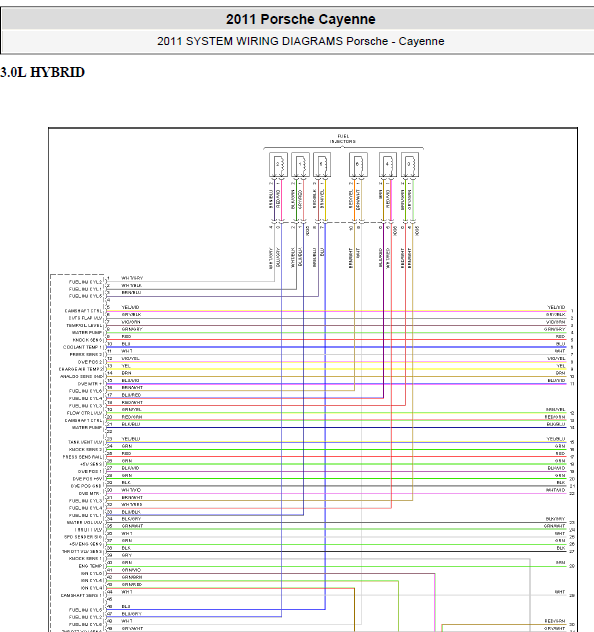
Task: Click right-side 'BLK/BLU' label at terminal 14
Action: click(556, 424)
